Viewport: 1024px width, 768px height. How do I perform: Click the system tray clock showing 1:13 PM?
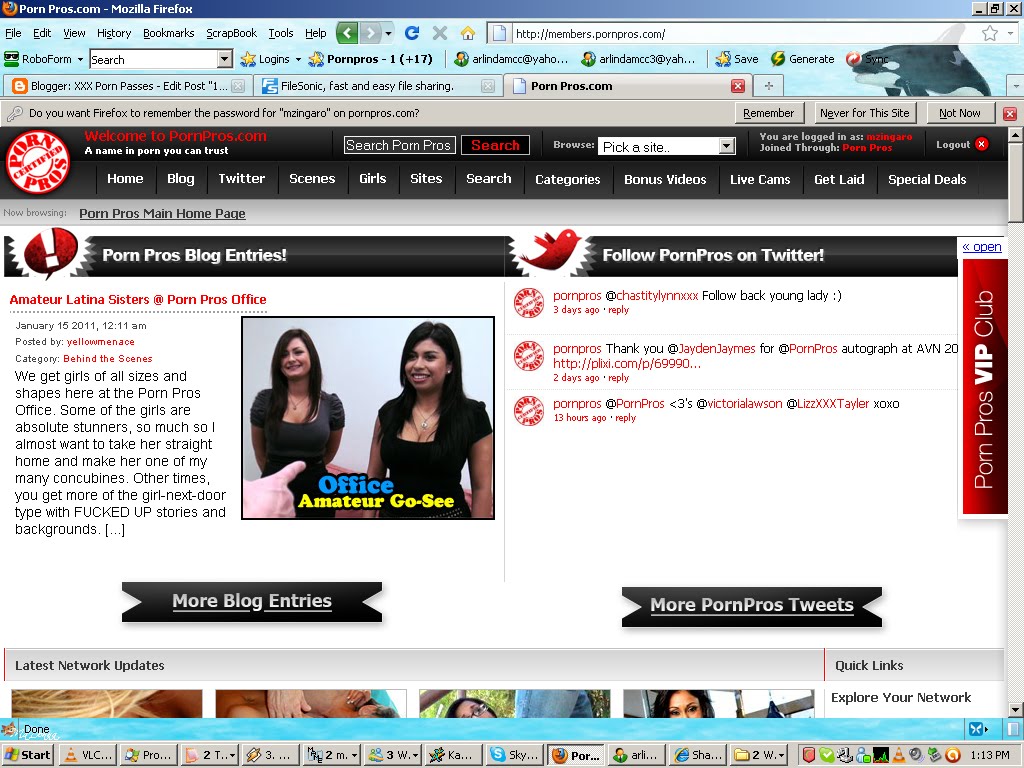coord(989,755)
